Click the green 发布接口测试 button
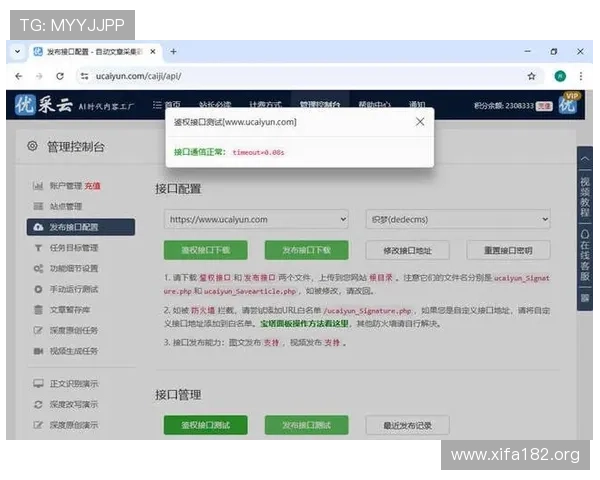The image size is (600, 480). [x=307, y=425]
